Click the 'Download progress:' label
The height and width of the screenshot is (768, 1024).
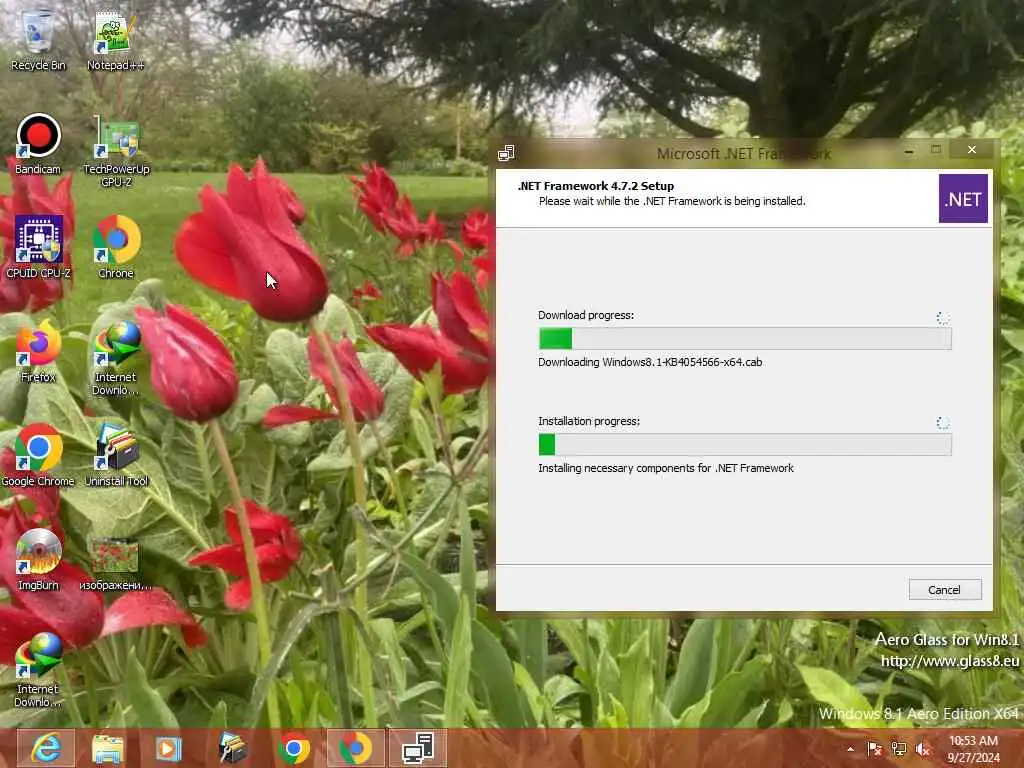[x=586, y=315]
